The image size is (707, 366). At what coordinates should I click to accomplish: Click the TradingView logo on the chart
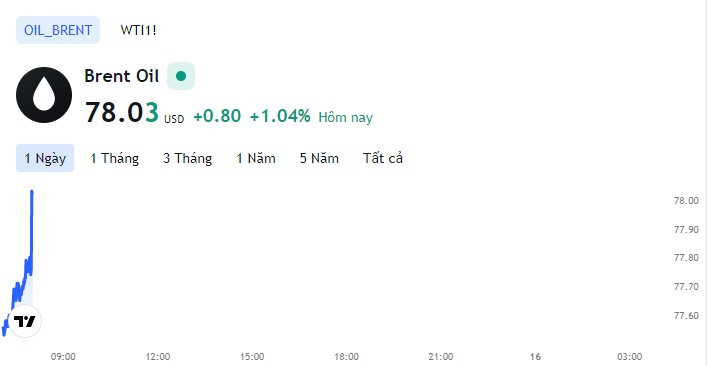[25, 321]
